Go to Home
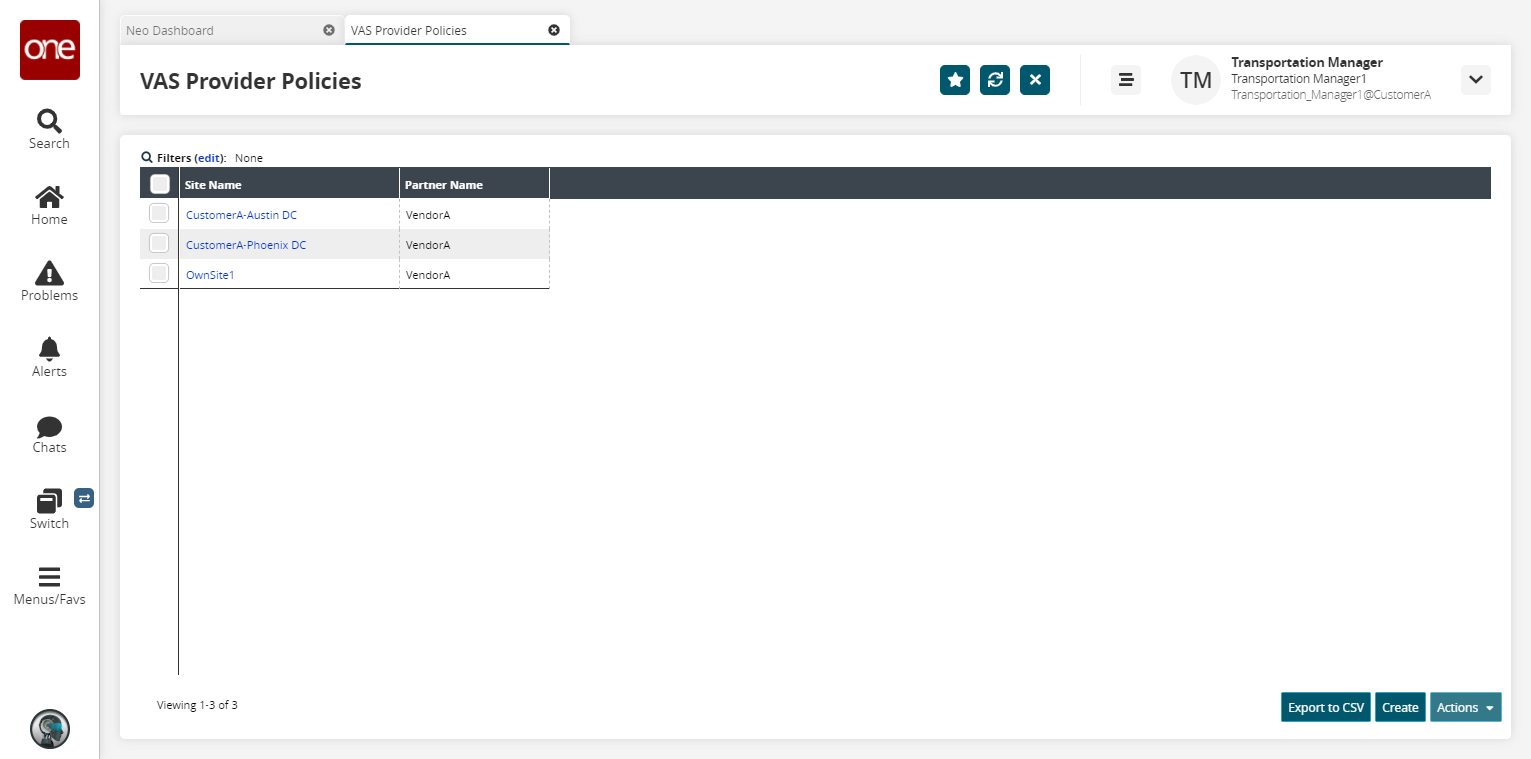The image size is (1531, 759). pos(49,206)
